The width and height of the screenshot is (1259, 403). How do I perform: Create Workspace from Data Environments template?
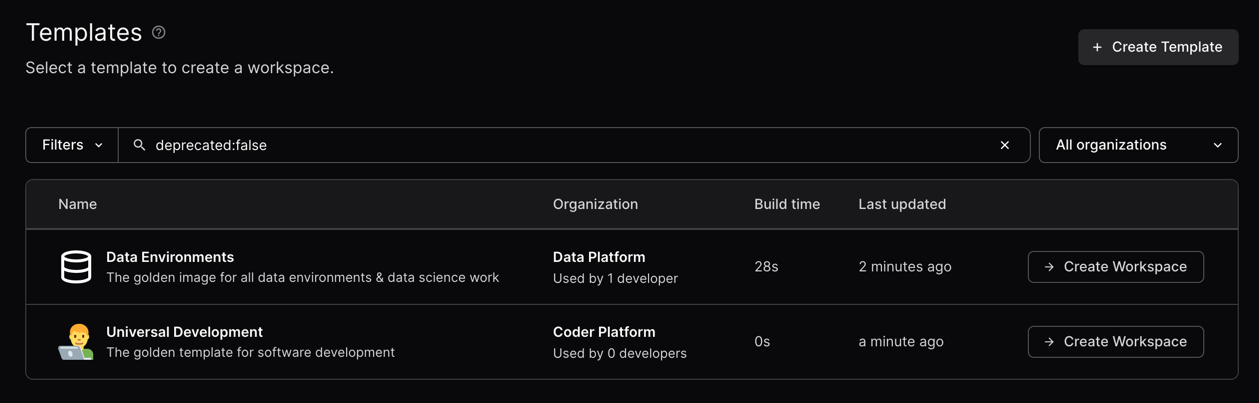point(1115,267)
